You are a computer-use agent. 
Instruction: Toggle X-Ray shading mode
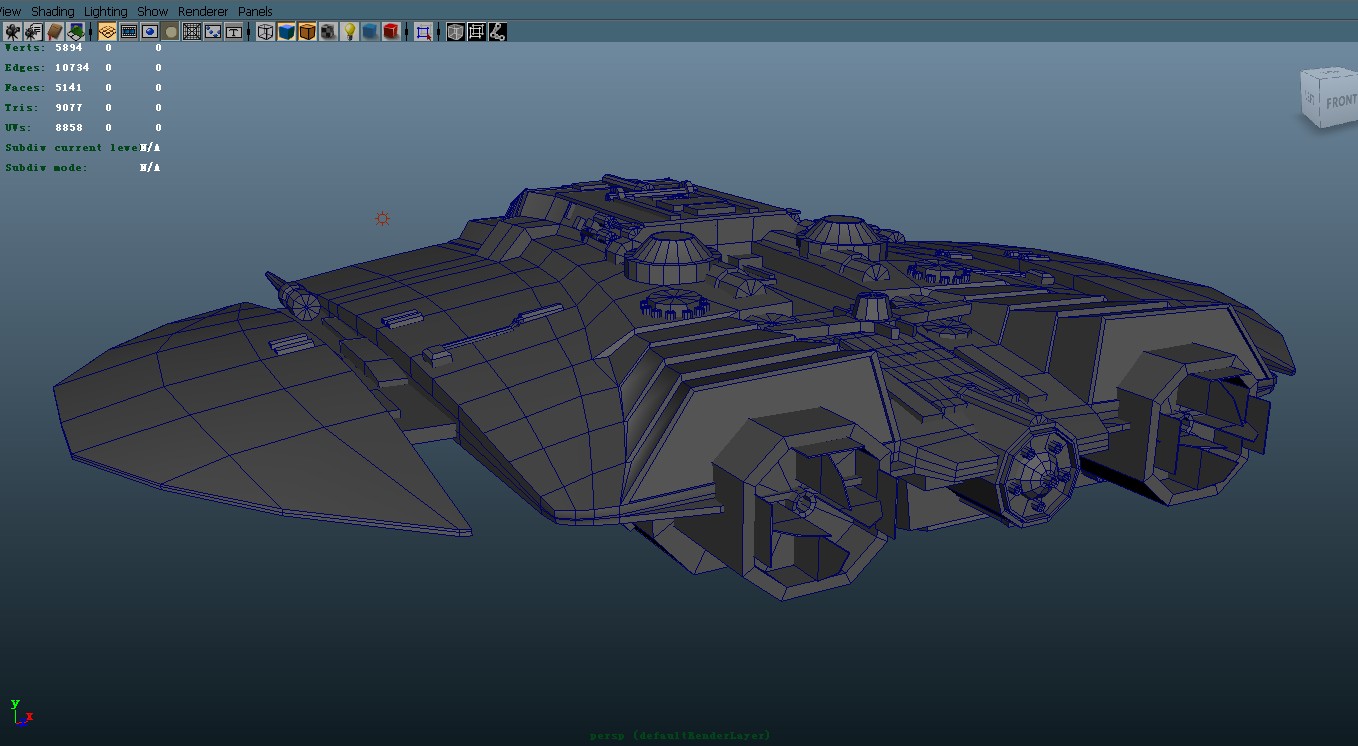pos(456,32)
